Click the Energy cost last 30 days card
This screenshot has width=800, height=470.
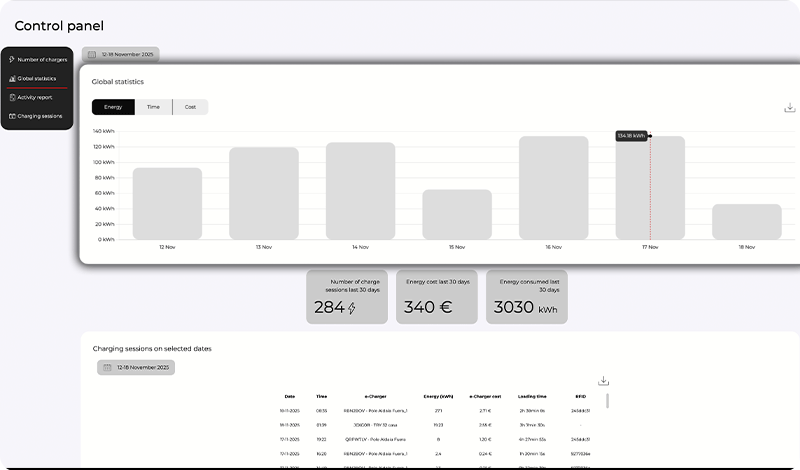click(x=436, y=296)
